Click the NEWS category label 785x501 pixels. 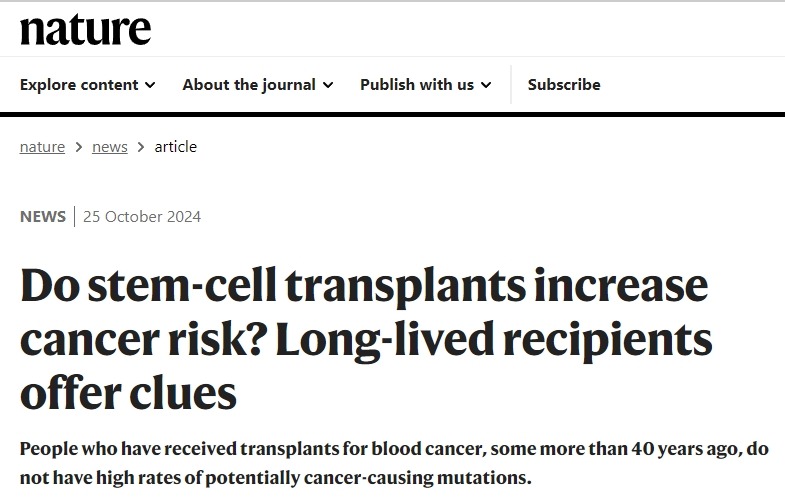click(43, 217)
